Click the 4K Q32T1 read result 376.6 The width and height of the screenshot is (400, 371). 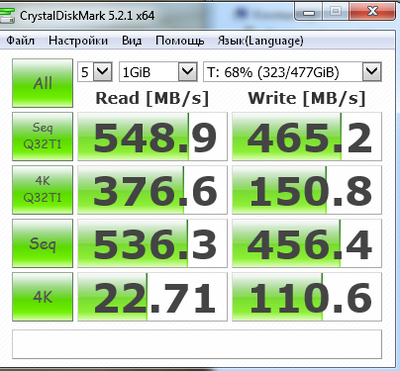(x=152, y=190)
